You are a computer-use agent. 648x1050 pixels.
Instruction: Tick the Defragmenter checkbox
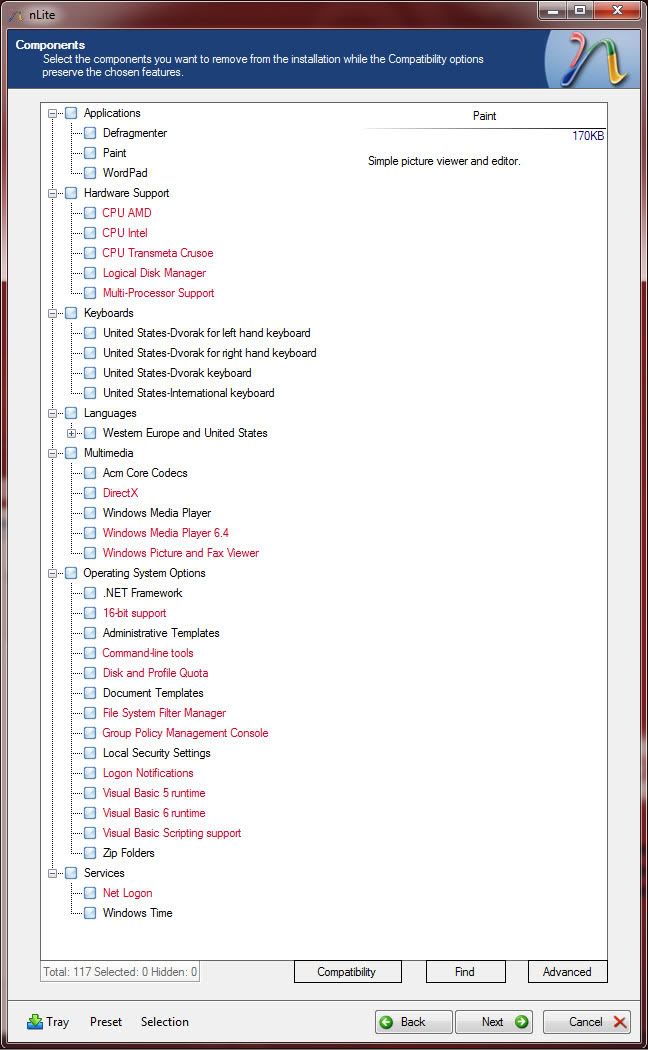tap(90, 133)
